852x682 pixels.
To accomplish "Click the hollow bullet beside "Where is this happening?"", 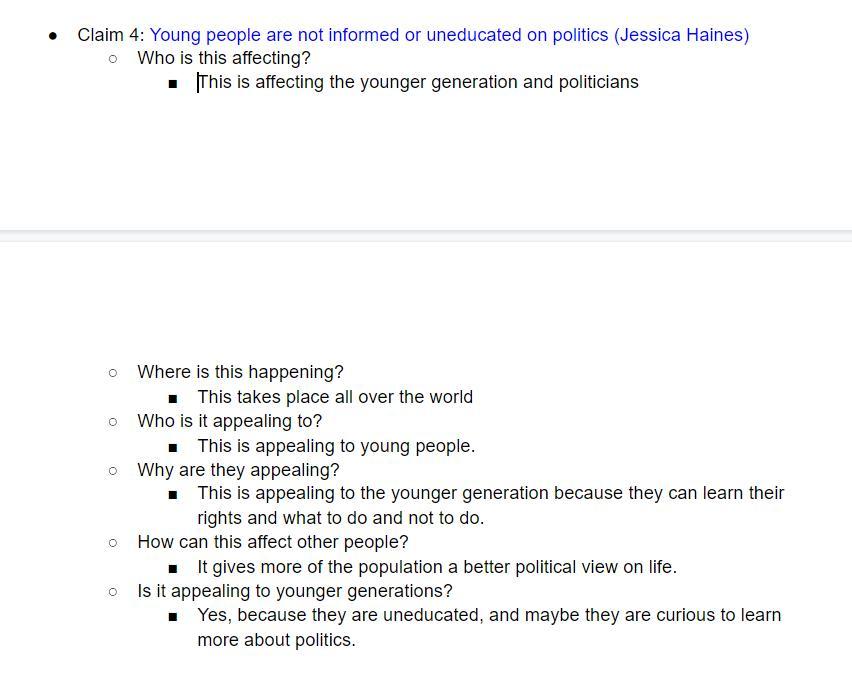I will (x=112, y=373).
